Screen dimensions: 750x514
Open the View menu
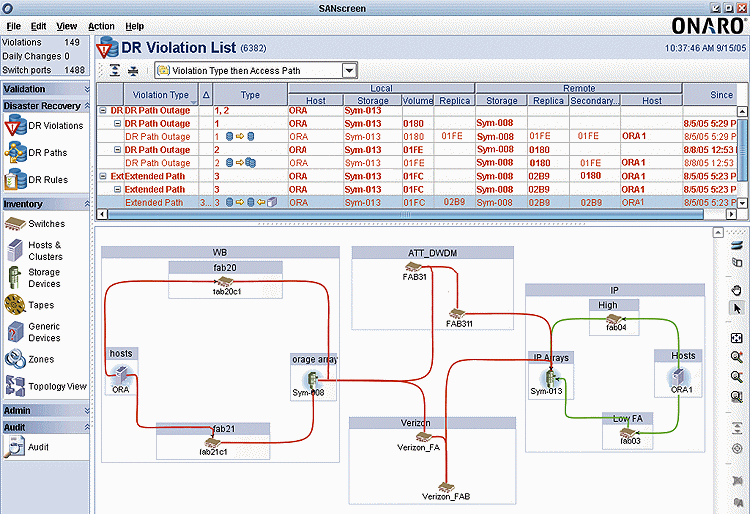point(66,26)
